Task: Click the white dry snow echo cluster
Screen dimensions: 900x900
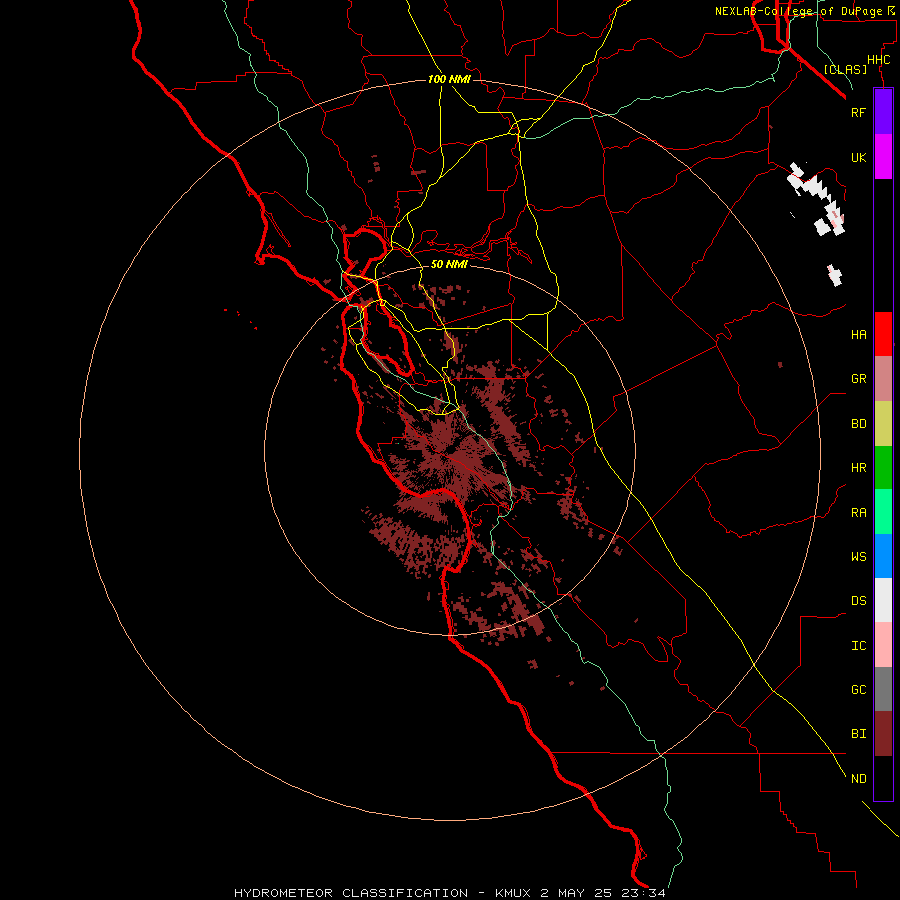Action: 816,199
